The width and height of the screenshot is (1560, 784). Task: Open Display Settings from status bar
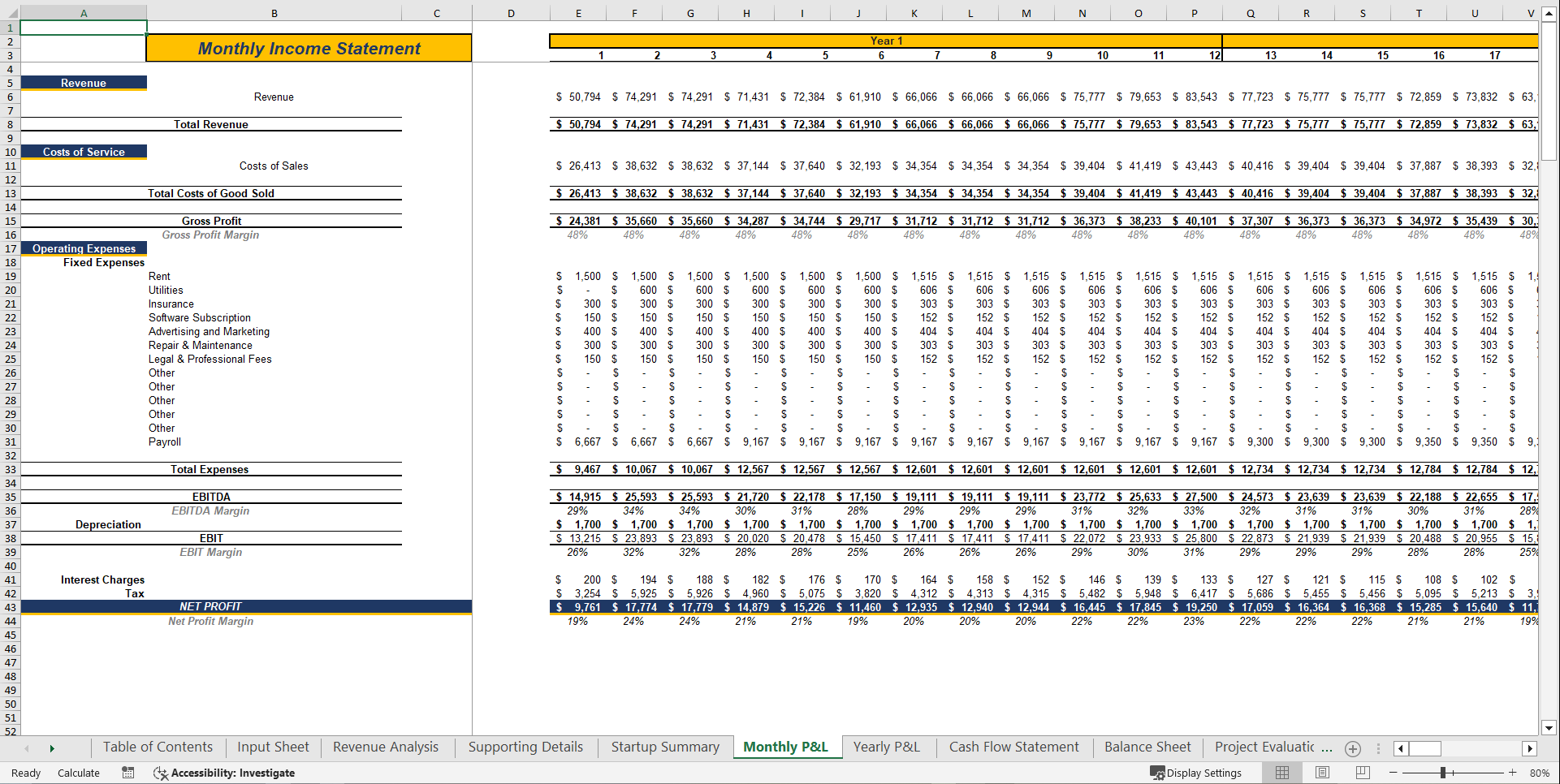[x=1197, y=773]
